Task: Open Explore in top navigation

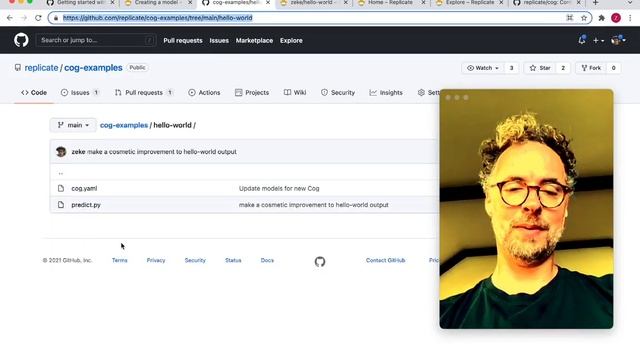Action: pos(291,40)
